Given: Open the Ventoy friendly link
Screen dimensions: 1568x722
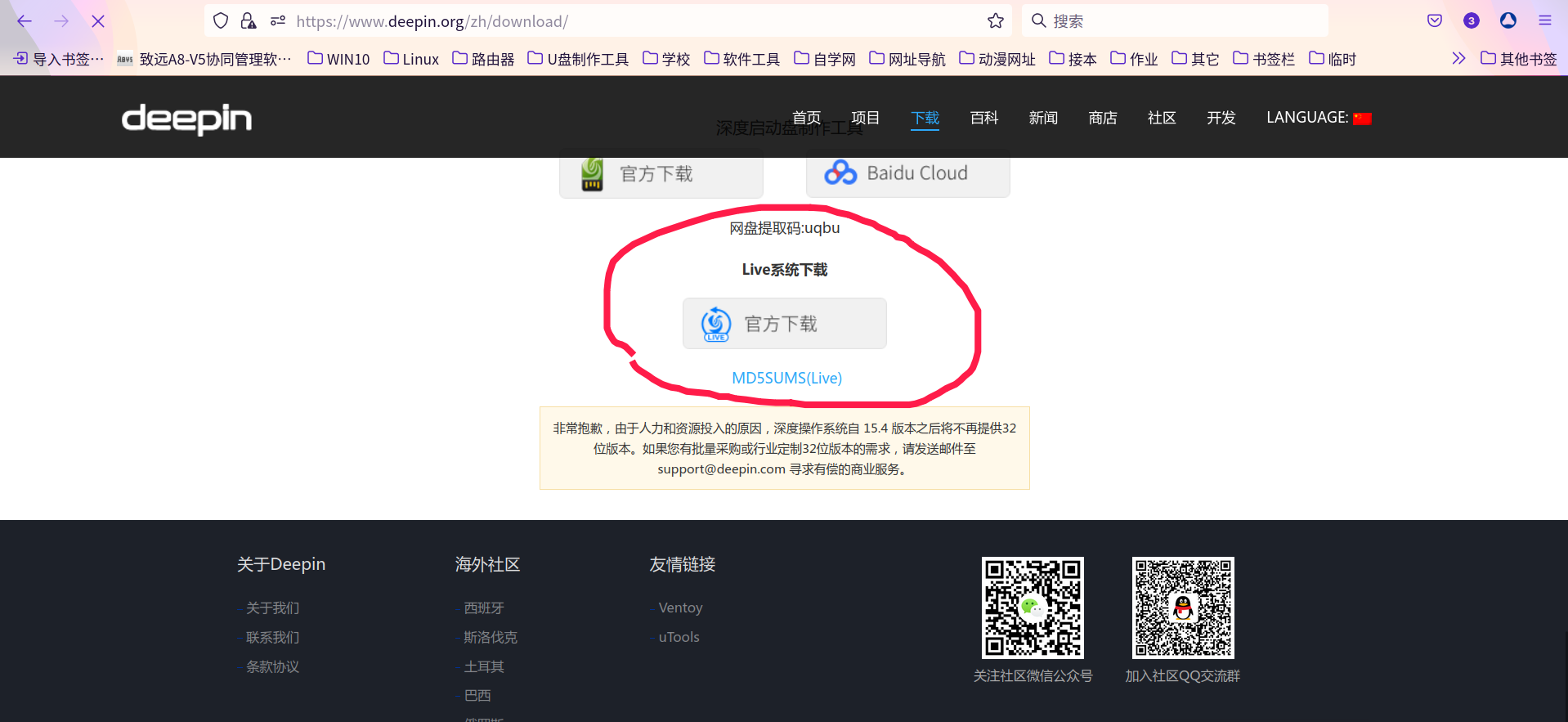Looking at the screenshot, I should tap(680, 608).
